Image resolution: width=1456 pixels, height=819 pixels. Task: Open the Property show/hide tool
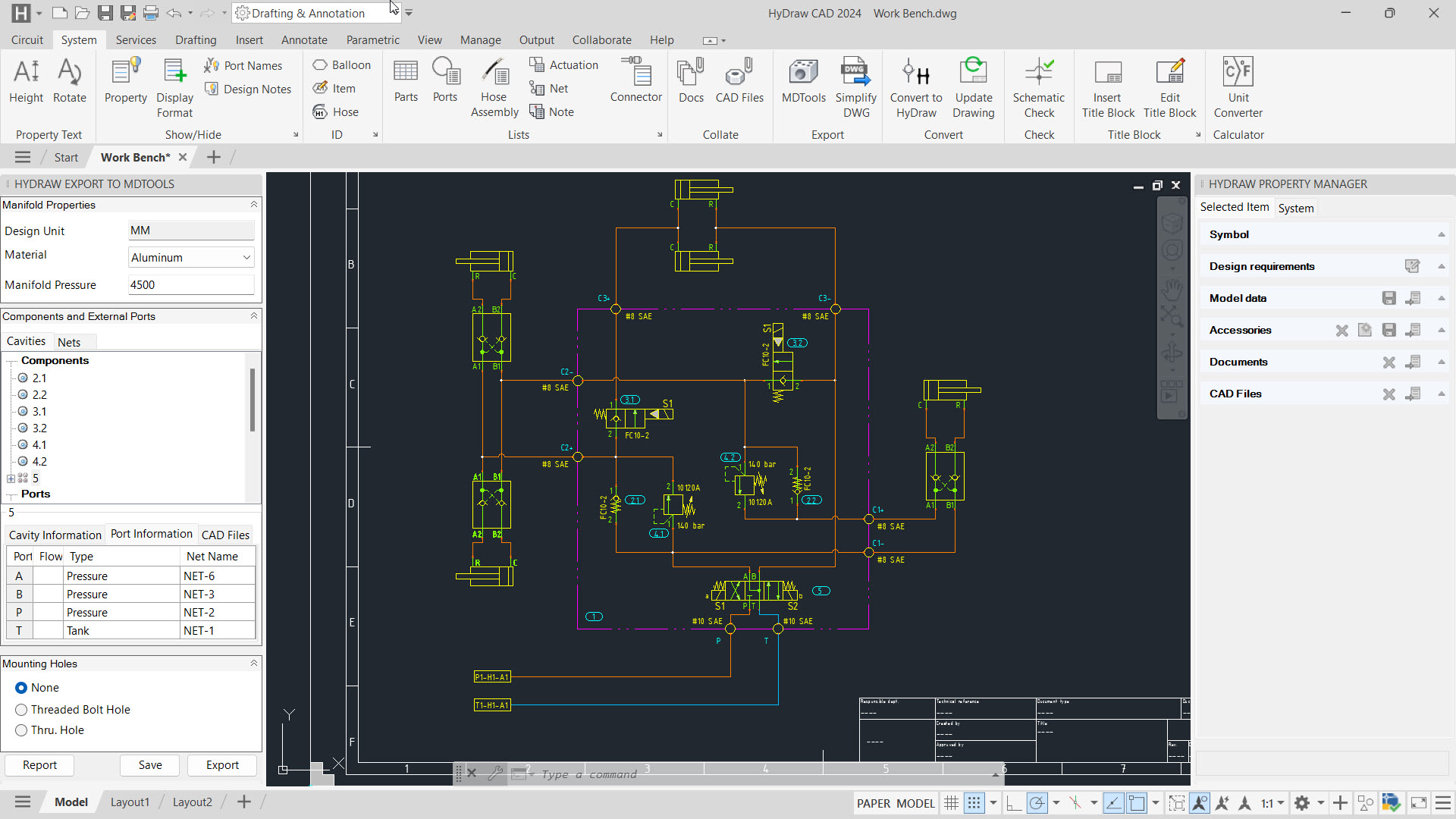point(126,80)
